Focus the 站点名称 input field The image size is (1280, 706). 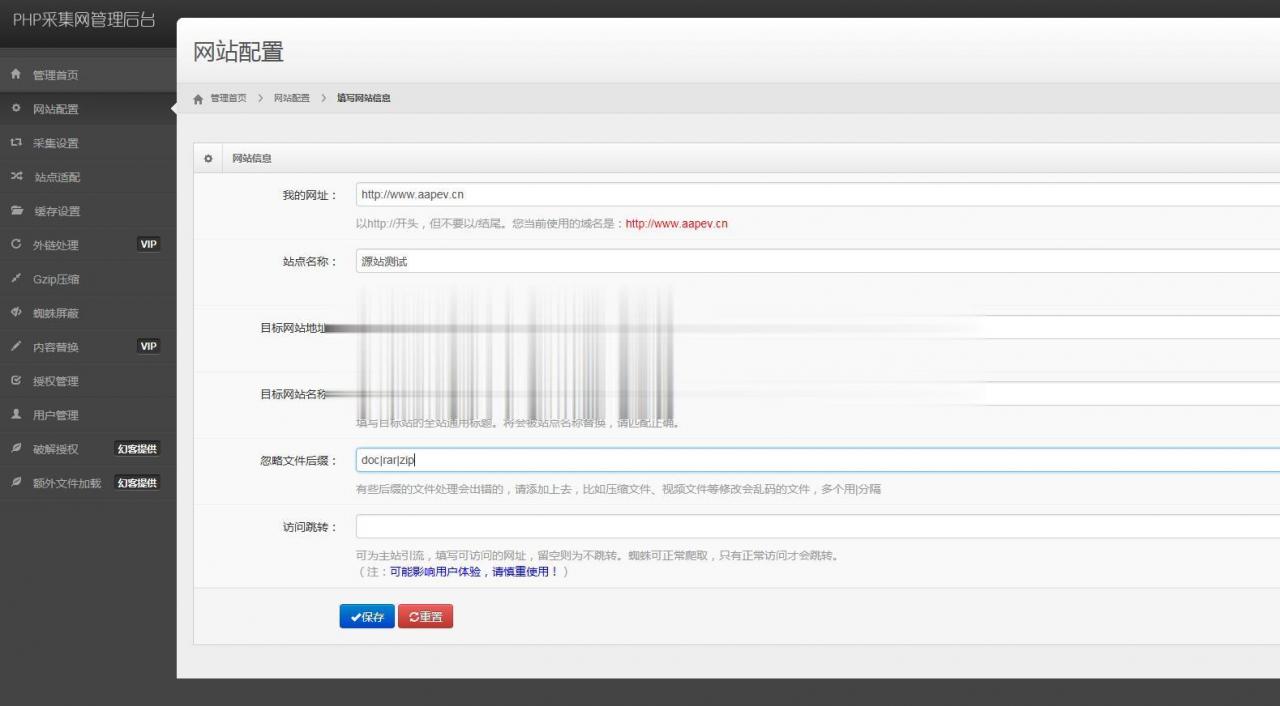point(818,261)
